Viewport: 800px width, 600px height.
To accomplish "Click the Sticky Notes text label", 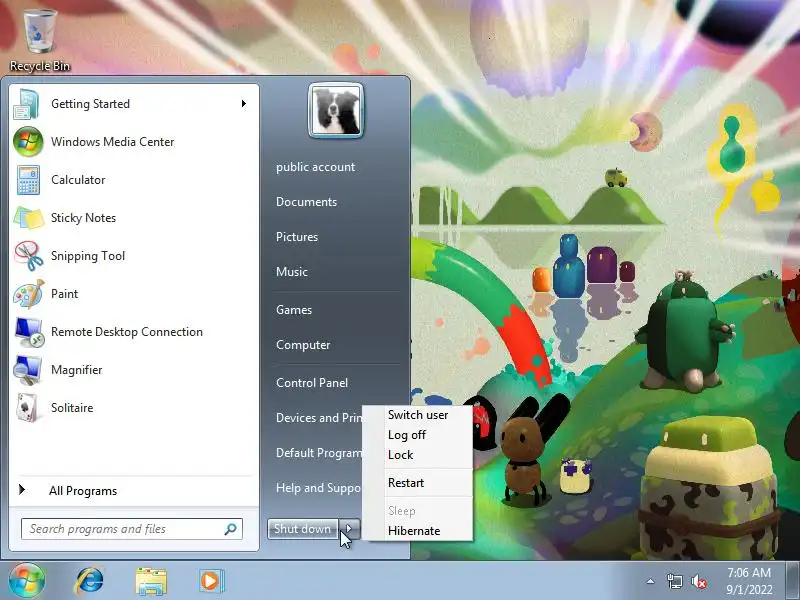I will coord(83,218).
